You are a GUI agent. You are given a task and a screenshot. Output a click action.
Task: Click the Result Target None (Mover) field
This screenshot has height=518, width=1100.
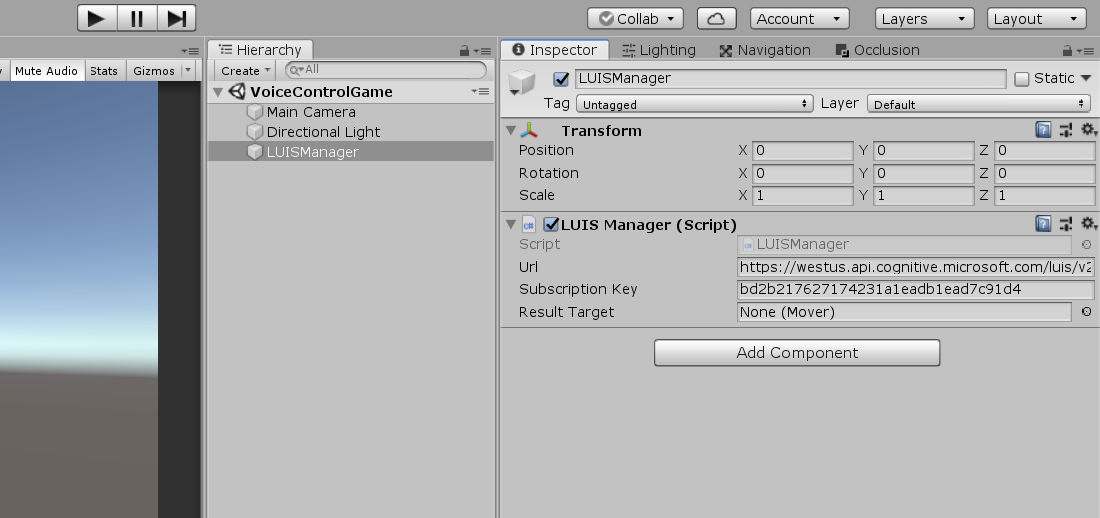904,312
